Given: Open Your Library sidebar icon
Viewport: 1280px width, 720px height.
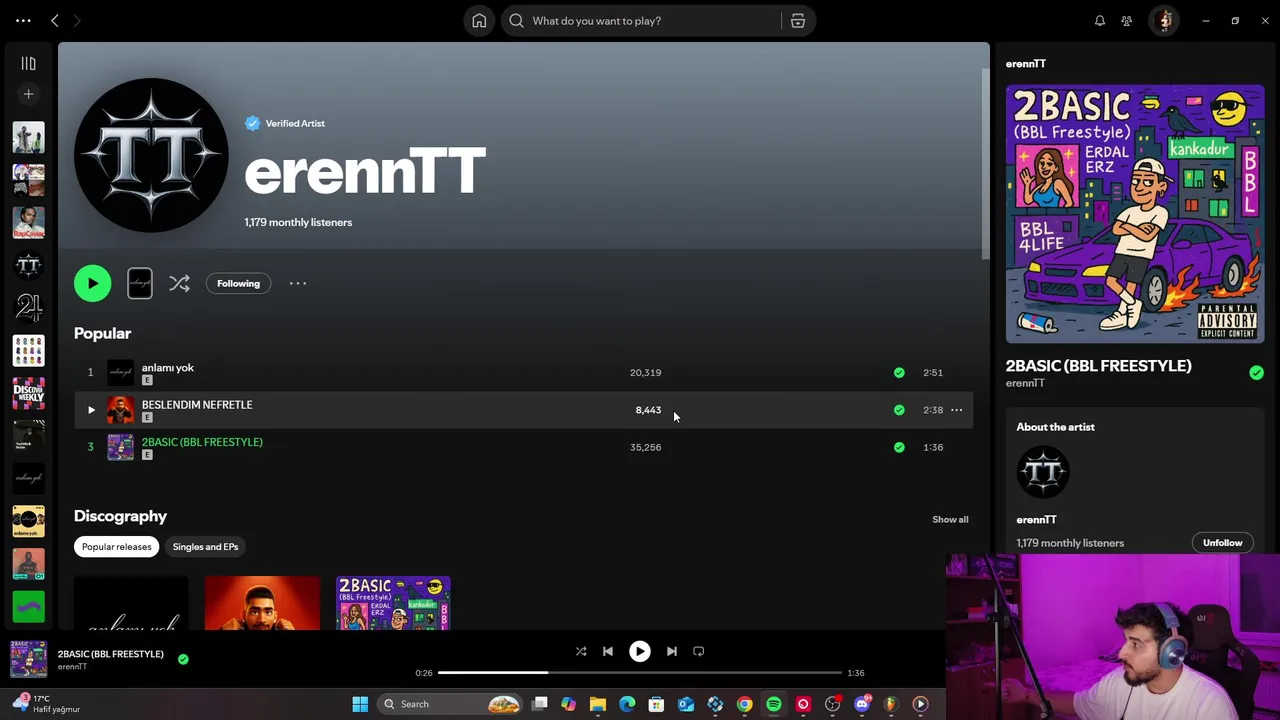Looking at the screenshot, I should (x=28, y=63).
